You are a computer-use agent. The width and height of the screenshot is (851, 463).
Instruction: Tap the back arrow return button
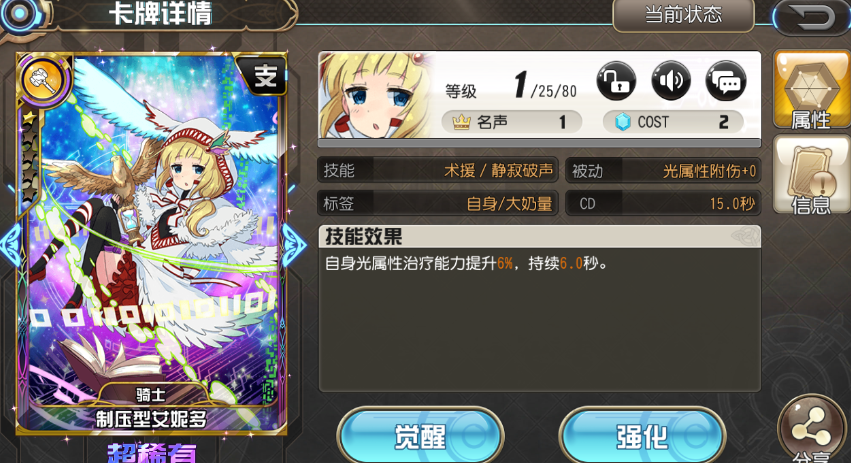point(812,16)
